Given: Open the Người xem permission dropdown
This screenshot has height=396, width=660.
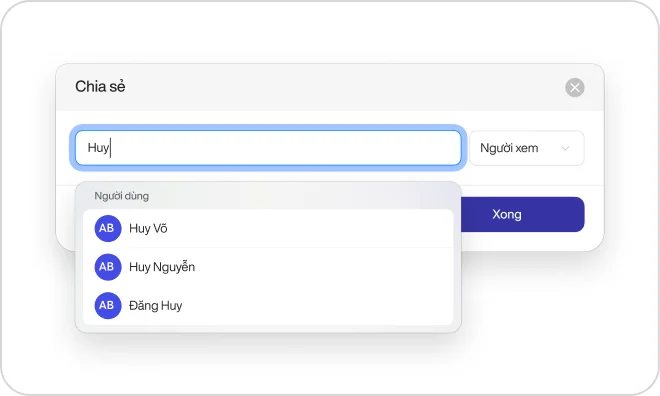Looking at the screenshot, I should 527,148.
